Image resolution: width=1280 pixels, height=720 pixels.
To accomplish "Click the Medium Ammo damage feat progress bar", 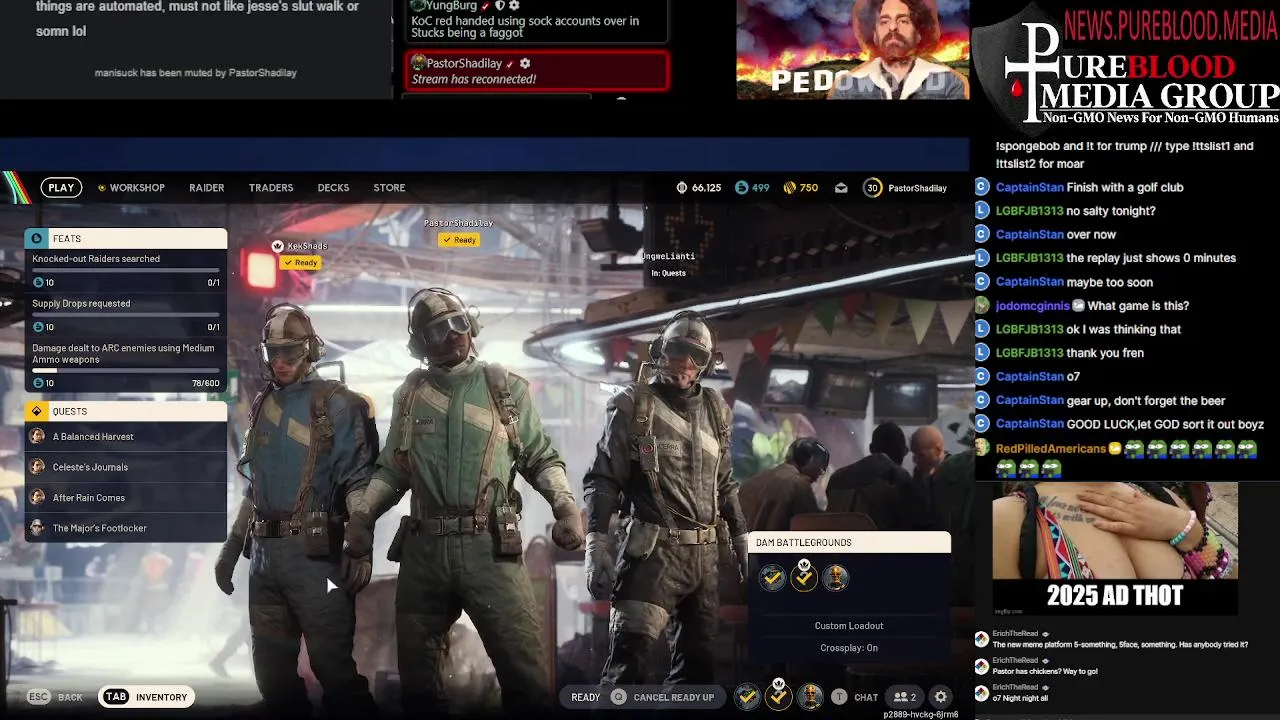I will (126, 371).
